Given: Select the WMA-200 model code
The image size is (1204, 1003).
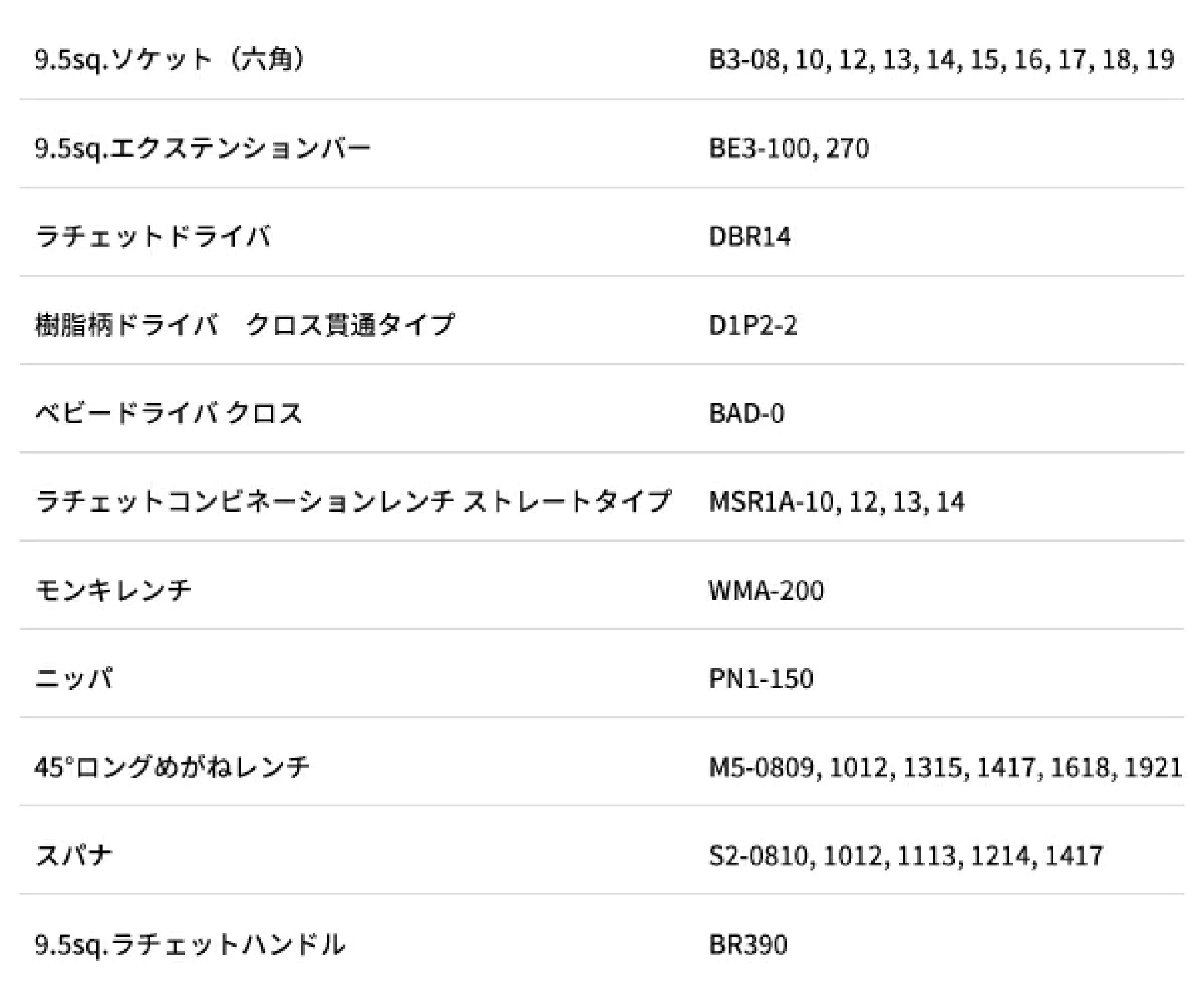Looking at the screenshot, I should 766,590.
